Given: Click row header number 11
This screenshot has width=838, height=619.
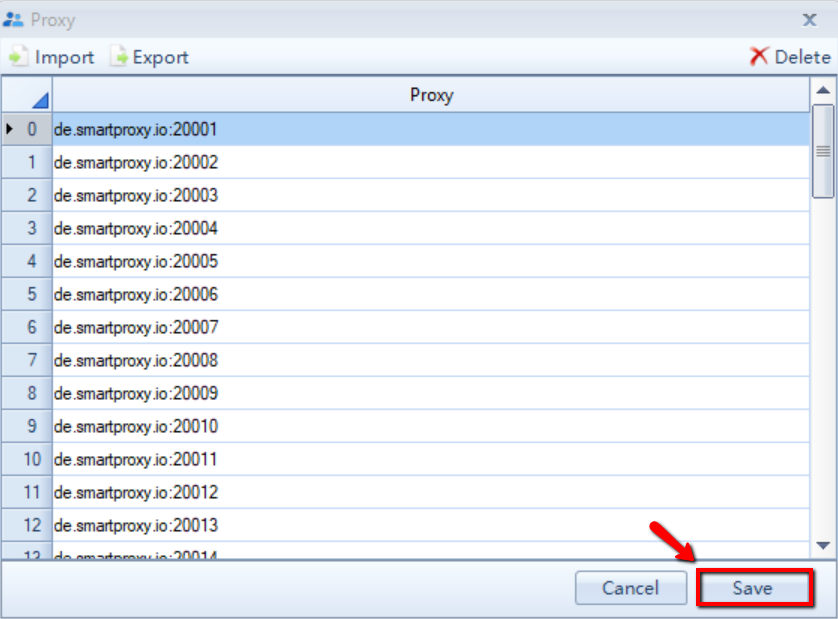Looking at the screenshot, I should [x=27, y=492].
